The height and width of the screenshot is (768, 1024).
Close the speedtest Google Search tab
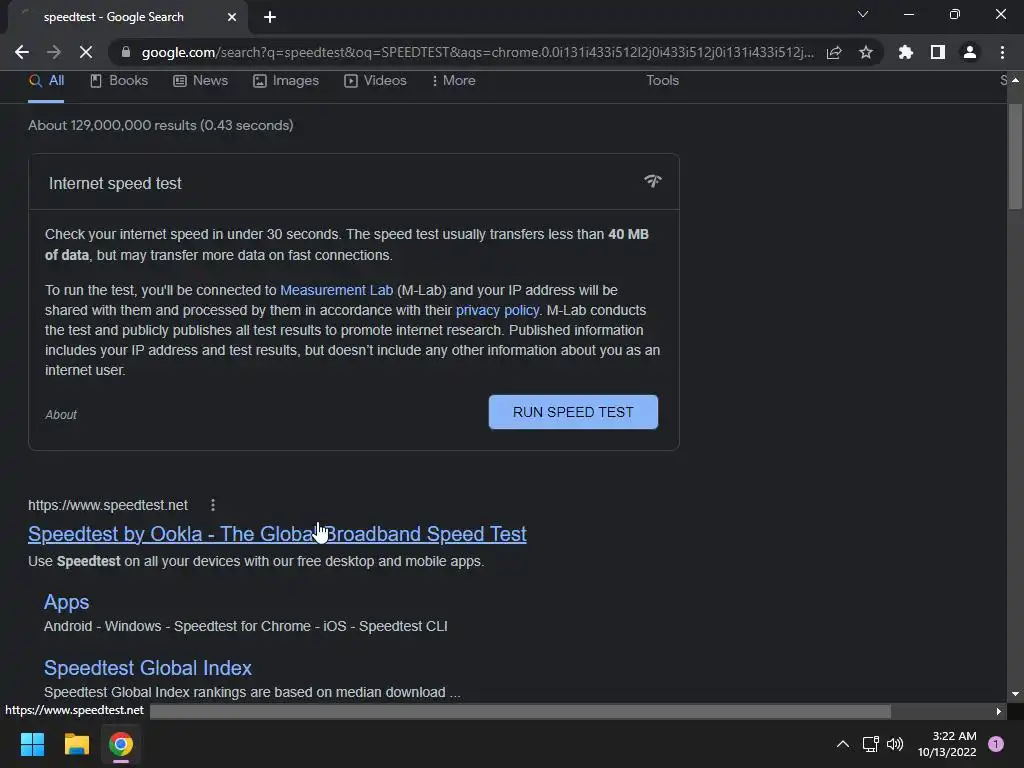pos(232,17)
